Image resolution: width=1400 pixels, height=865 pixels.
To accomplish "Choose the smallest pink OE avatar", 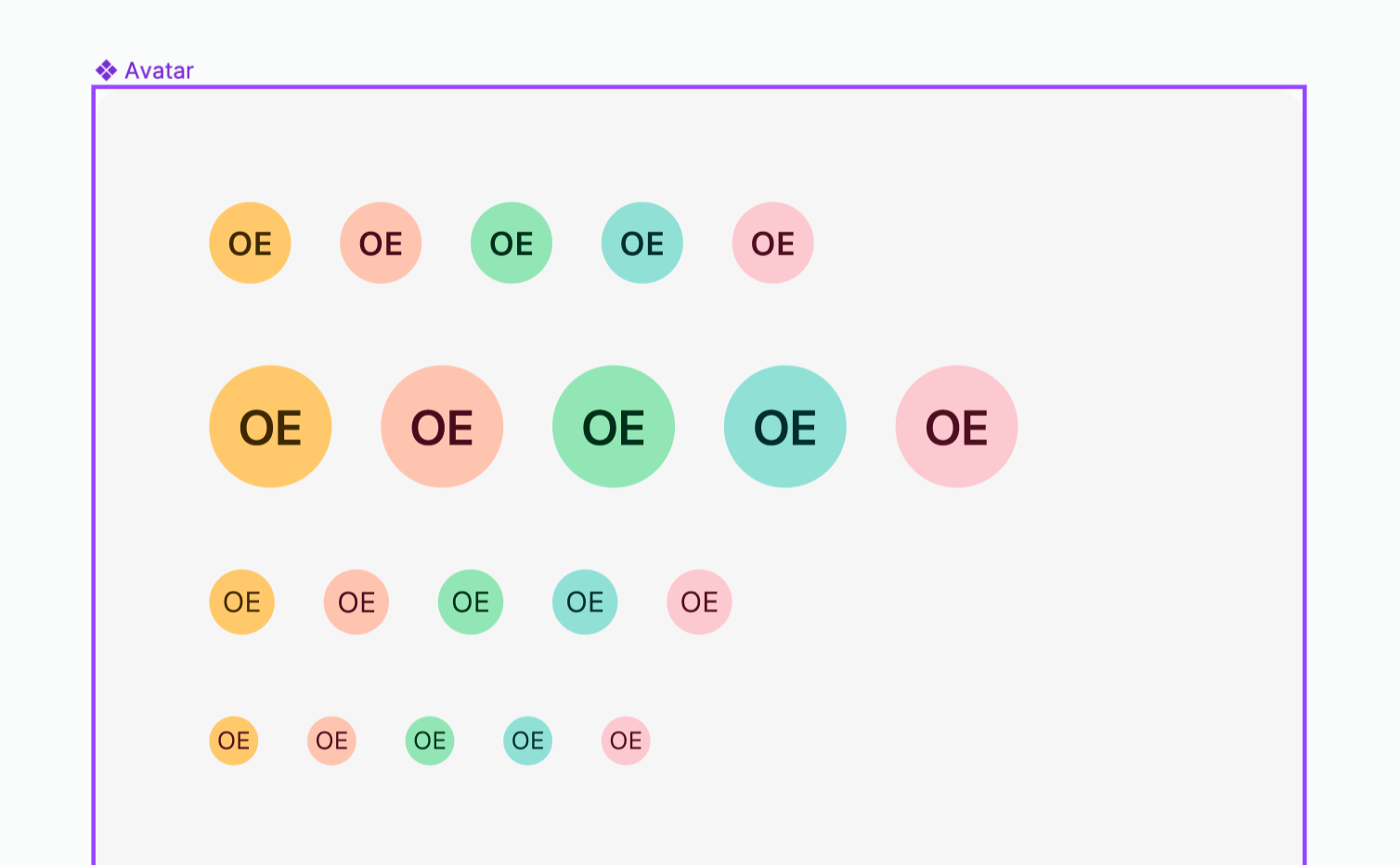I will point(626,741).
